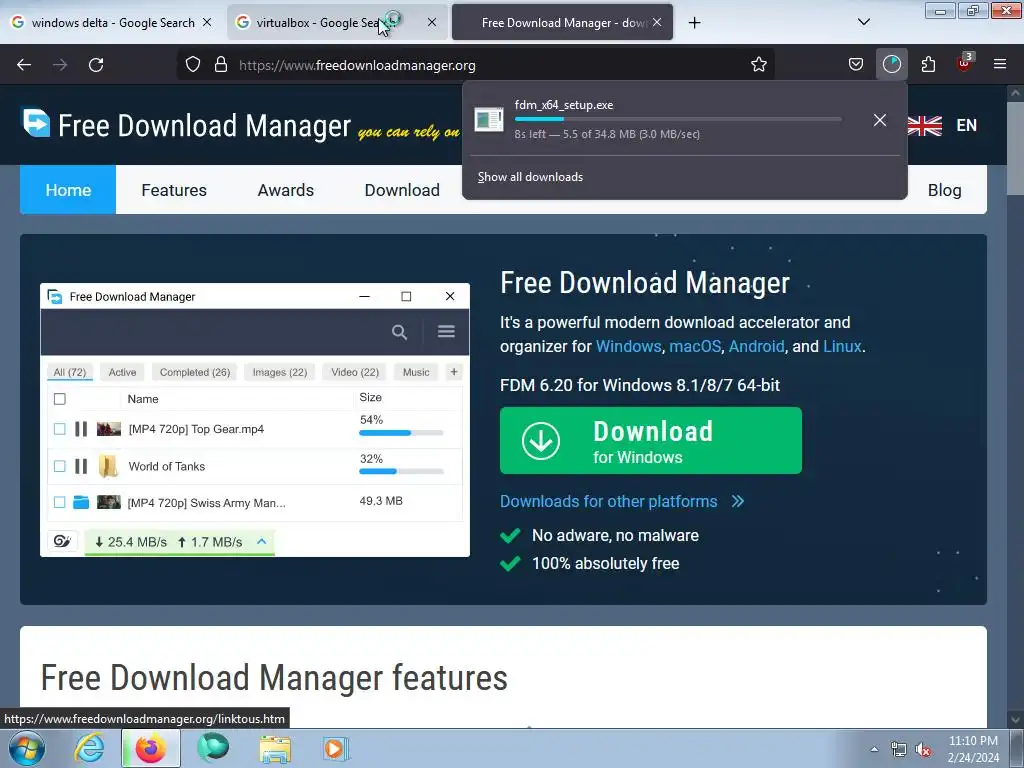Viewport: 1024px width, 768px height.
Task: Cancel the fdm_x64_setup.exe download
Action: tap(880, 120)
